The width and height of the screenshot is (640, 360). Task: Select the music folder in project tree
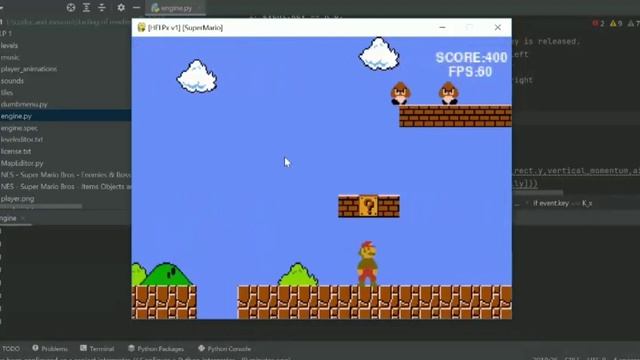(10, 58)
